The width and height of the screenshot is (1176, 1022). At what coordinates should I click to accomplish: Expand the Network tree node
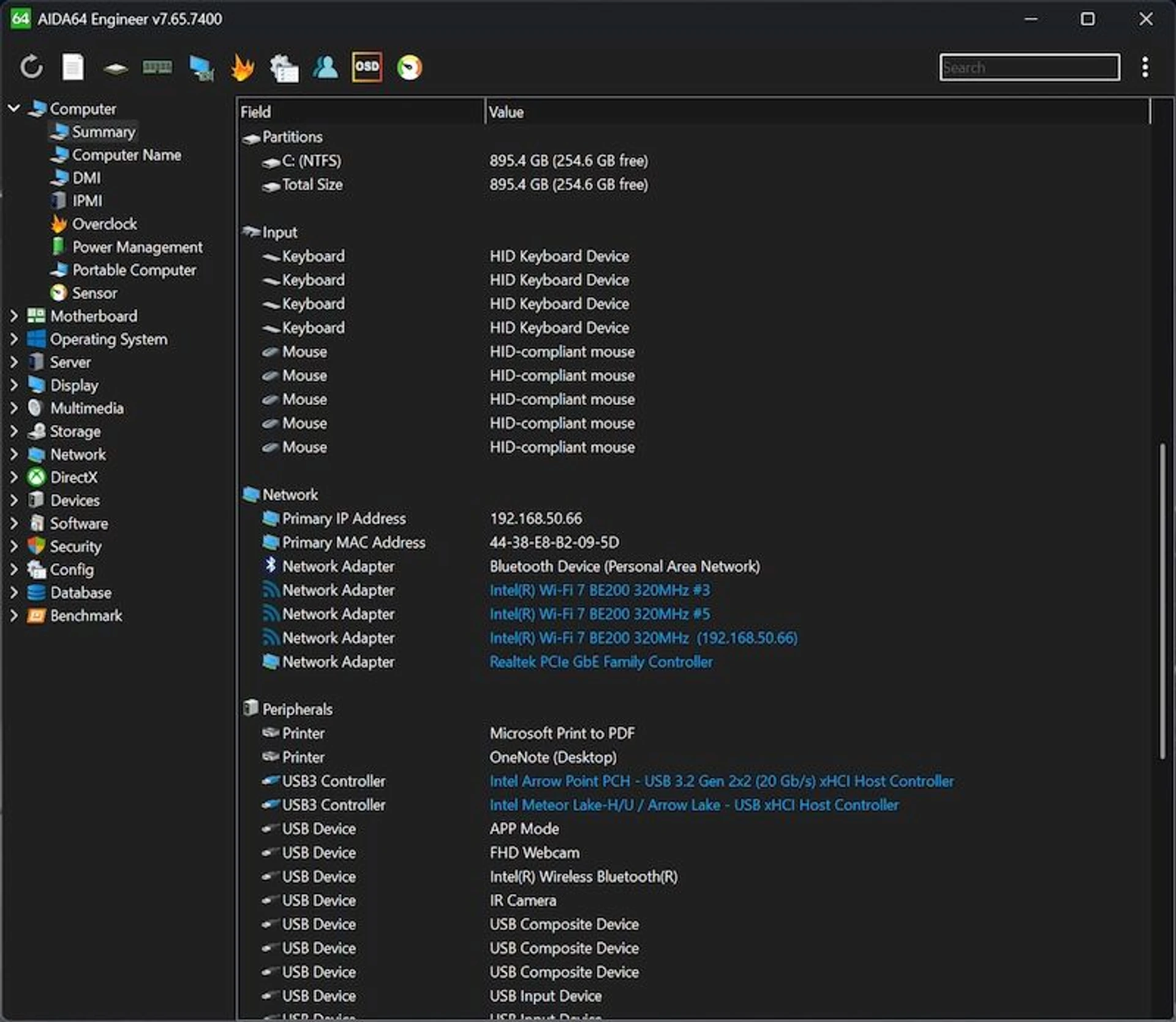coord(13,454)
